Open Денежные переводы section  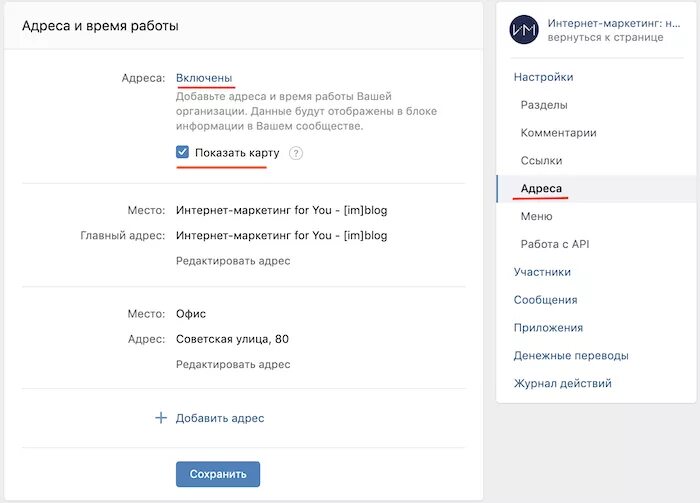point(571,355)
